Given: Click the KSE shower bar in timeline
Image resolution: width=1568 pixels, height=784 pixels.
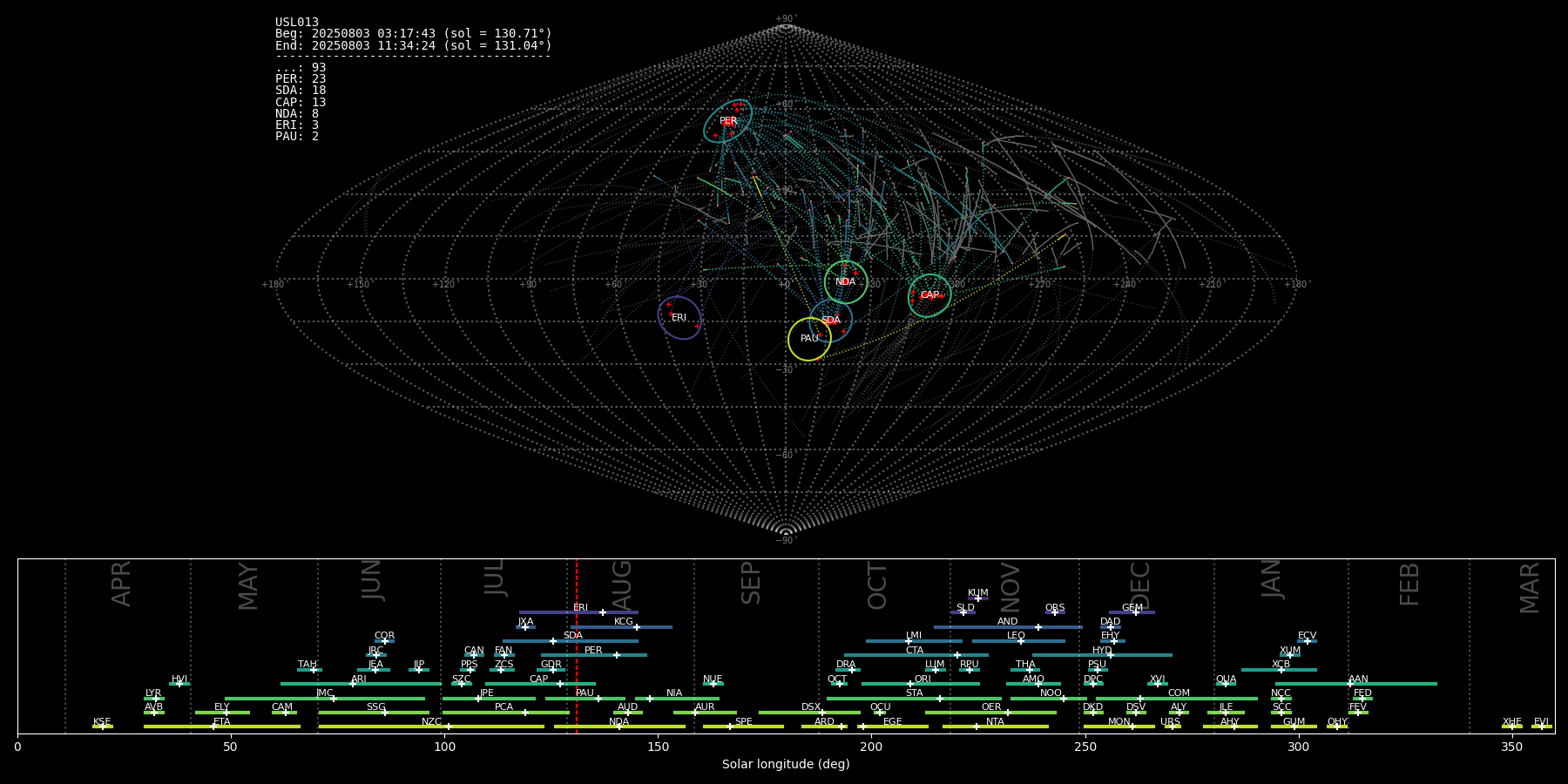Looking at the screenshot, I should [x=103, y=727].
